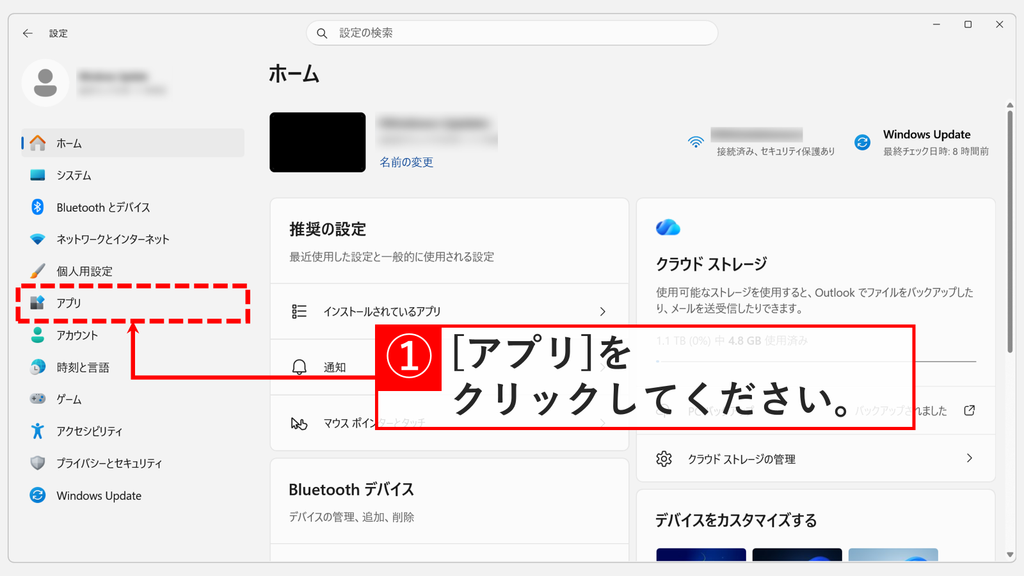Click the sidebar Windows Update icon
Viewport: 1024px width, 576px height.
point(38,495)
